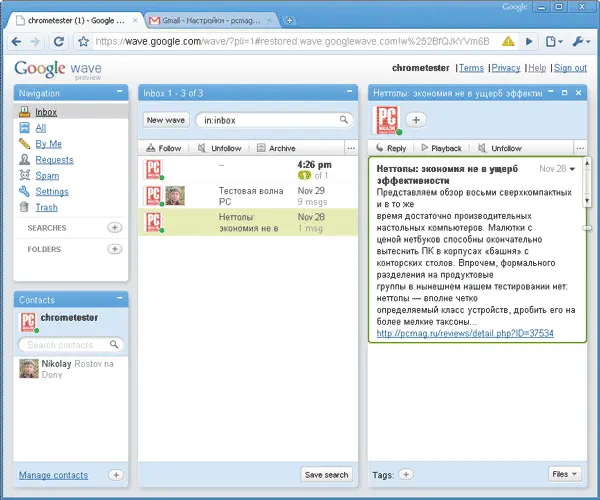Screen dimensions: 600x500
Task: Click the Trash bin icon
Action: (x=24, y=207)
